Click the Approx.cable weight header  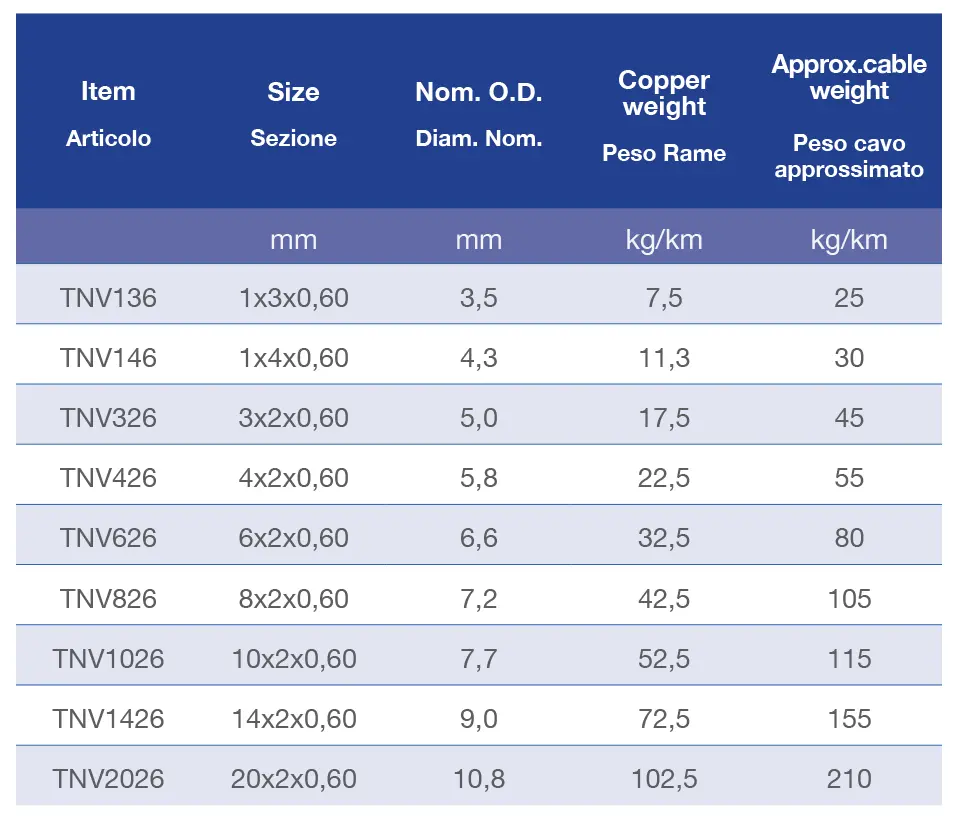[849, 116]
